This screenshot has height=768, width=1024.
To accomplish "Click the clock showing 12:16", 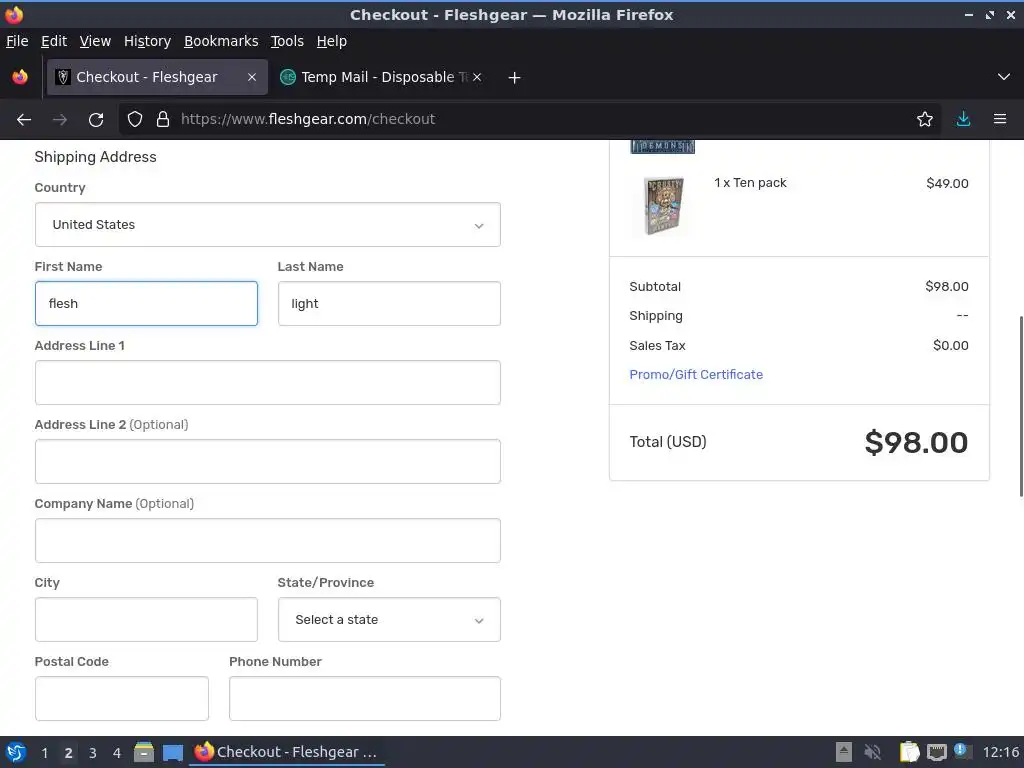I will click(x=1000, y=752).
